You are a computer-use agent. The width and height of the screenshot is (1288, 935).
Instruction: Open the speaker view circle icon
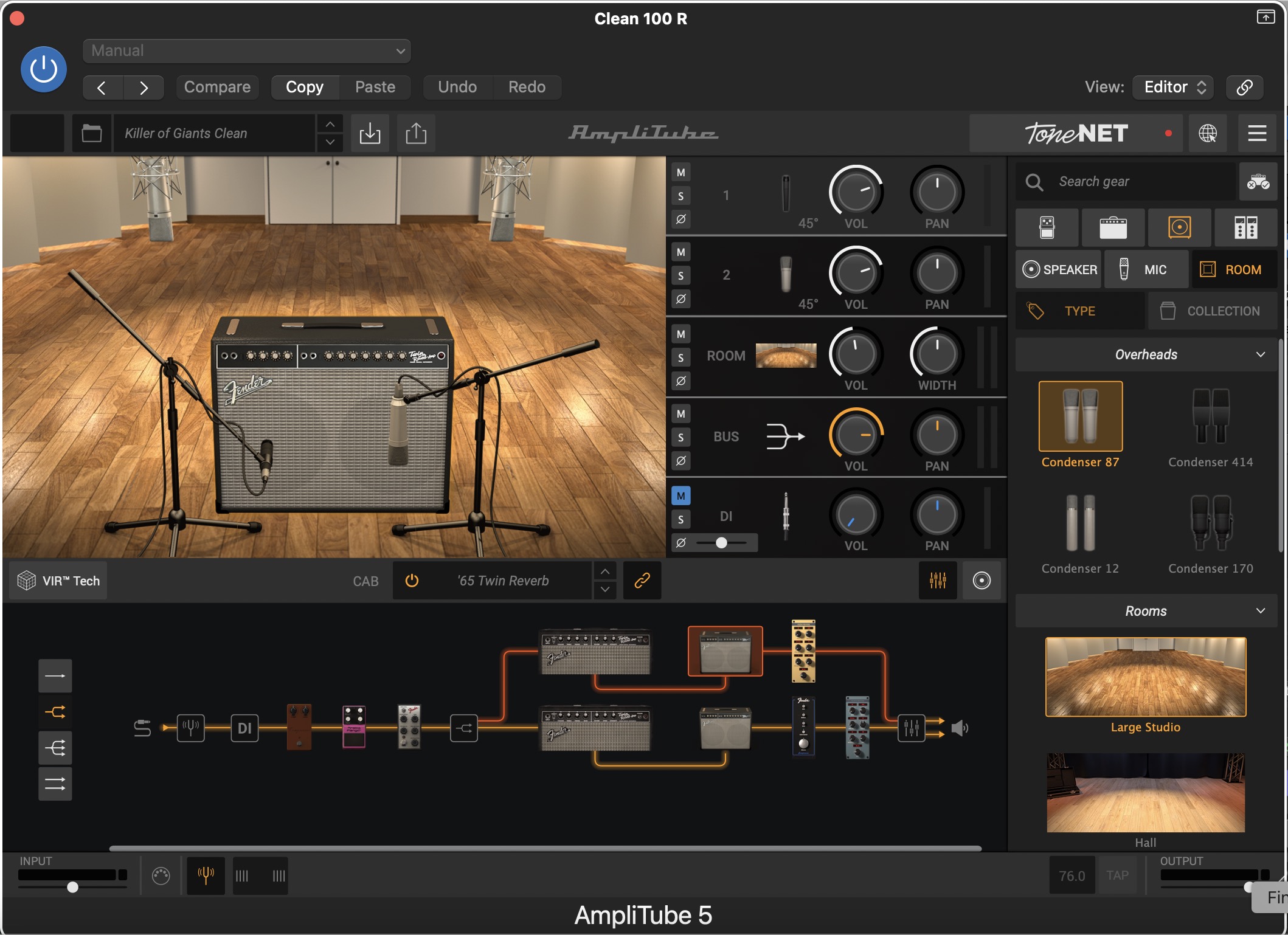pos(982,581)
